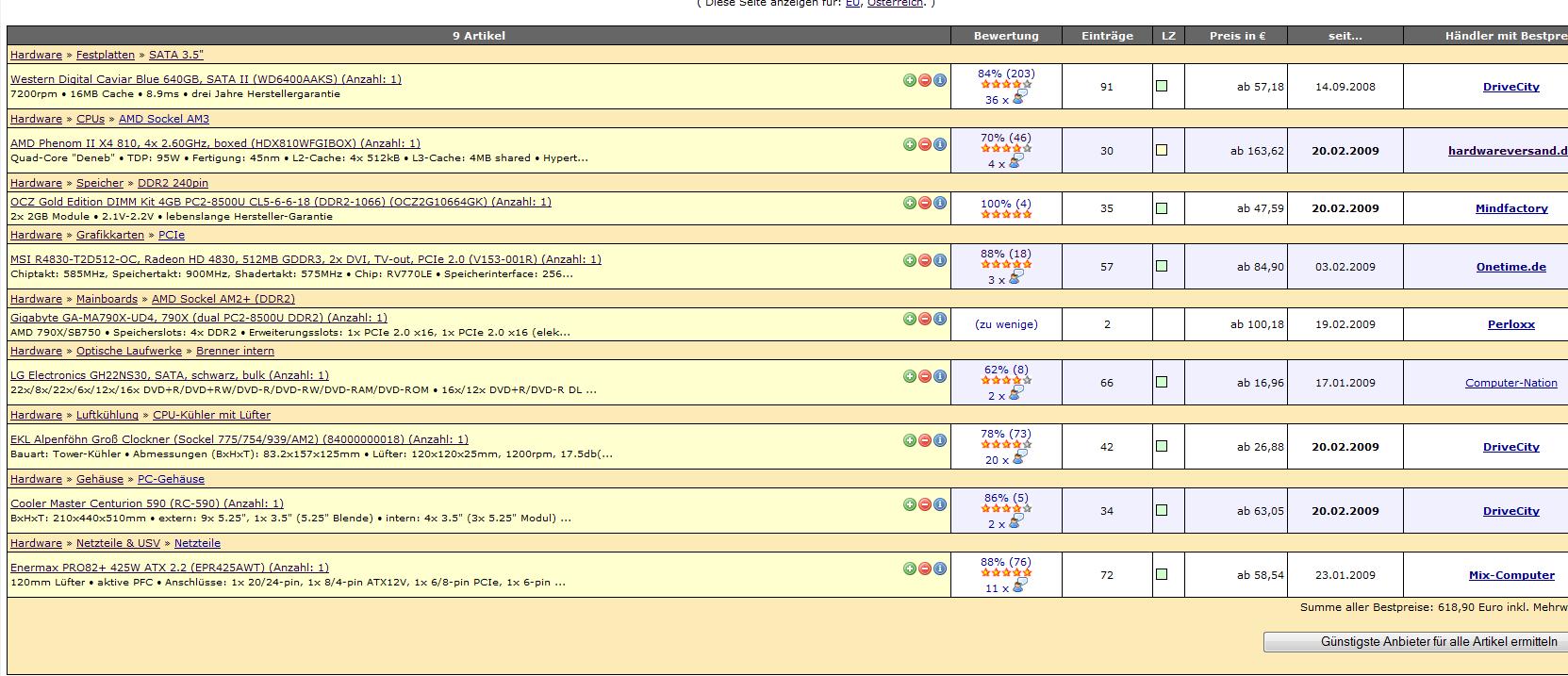The image size is (1568, 676).
Task: Click red minus for MSI R4830 Radeon HD 4830
Action: point(925,260)
